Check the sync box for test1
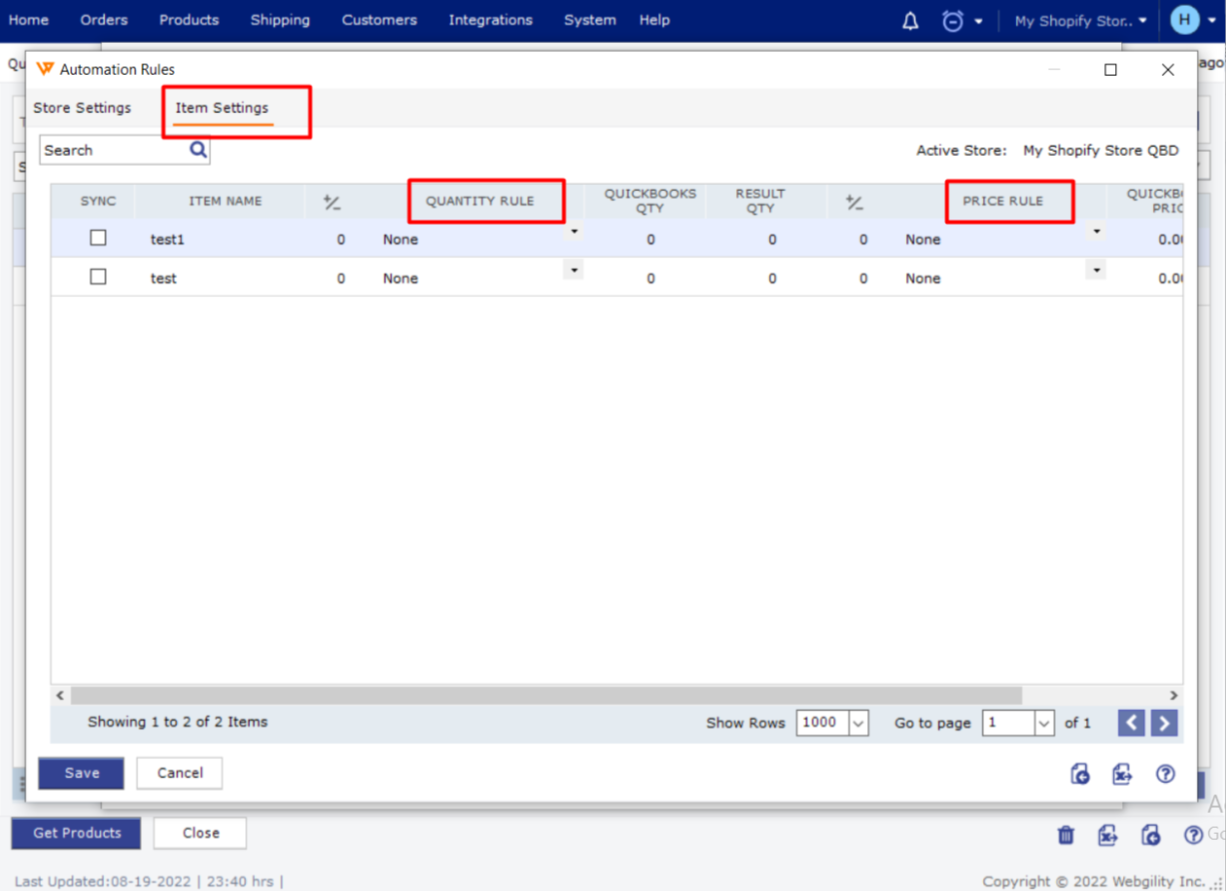Image resolution: width=1226 pixels, height=891 pixels. click(98, 238)
